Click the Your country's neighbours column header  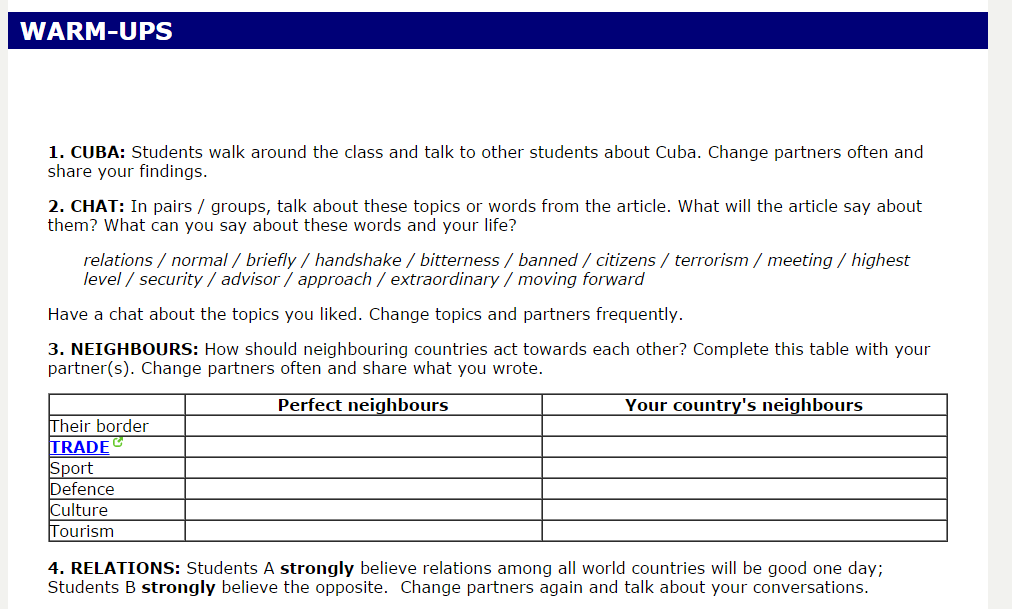[744, 405]
